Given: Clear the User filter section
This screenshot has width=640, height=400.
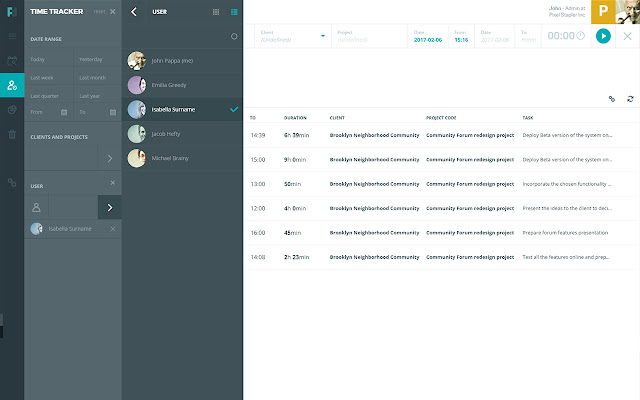Looking at the screenshot, I should [113, 183].
